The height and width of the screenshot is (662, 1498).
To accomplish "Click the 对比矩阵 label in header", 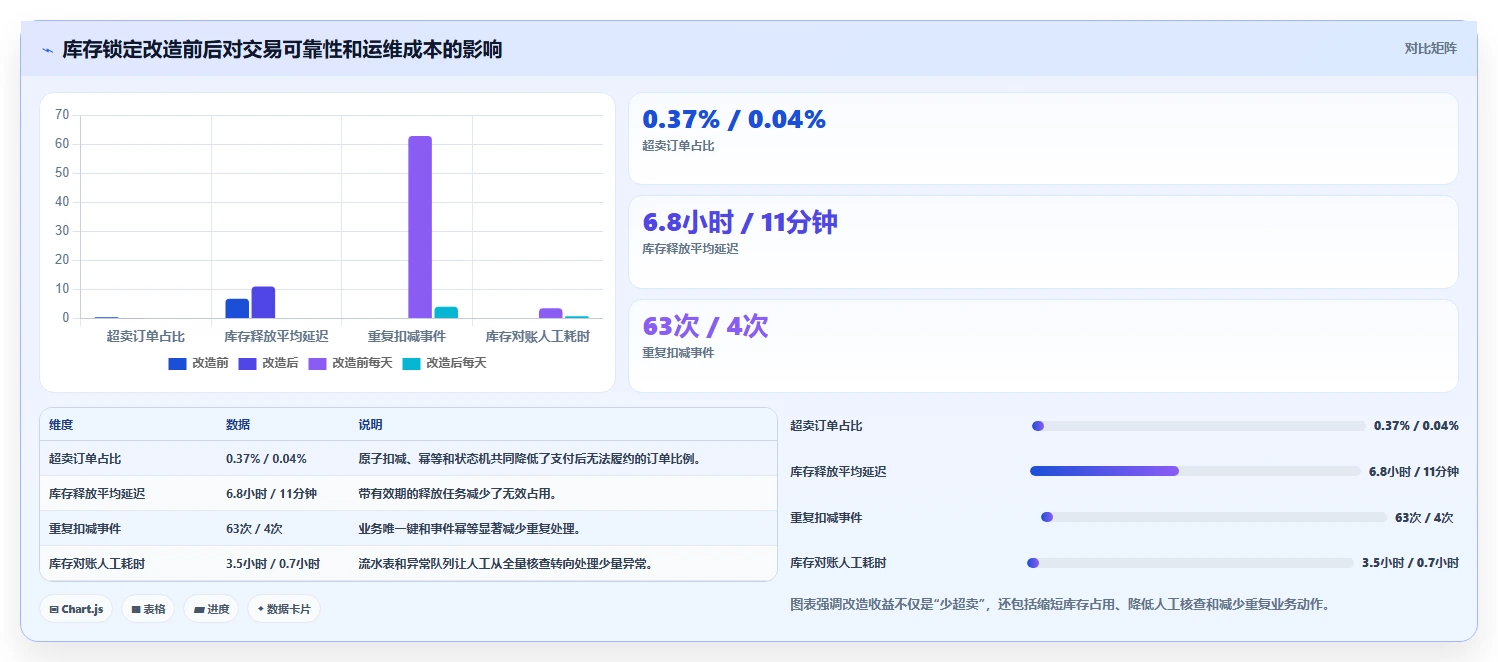I will click(1431, 48).
